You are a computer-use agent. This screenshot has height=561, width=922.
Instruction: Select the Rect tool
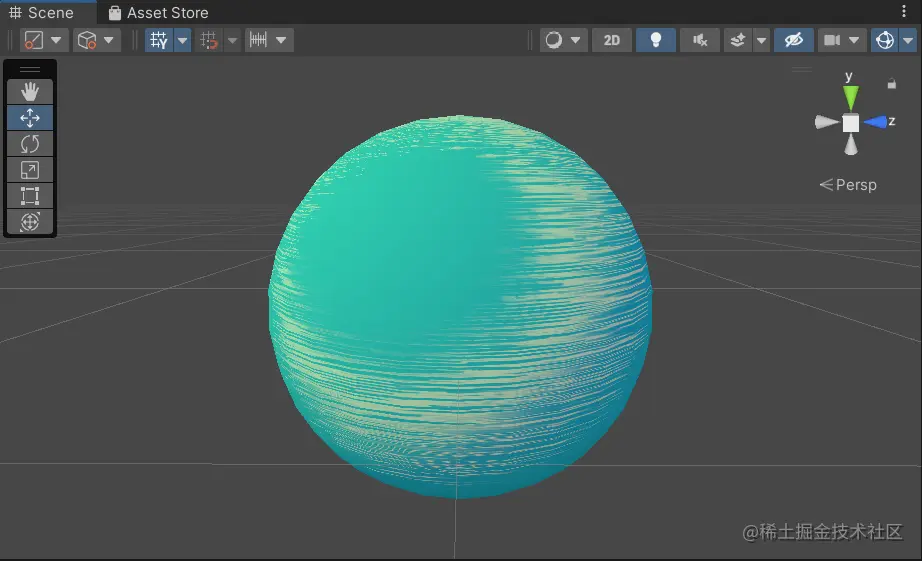[30, 195]
